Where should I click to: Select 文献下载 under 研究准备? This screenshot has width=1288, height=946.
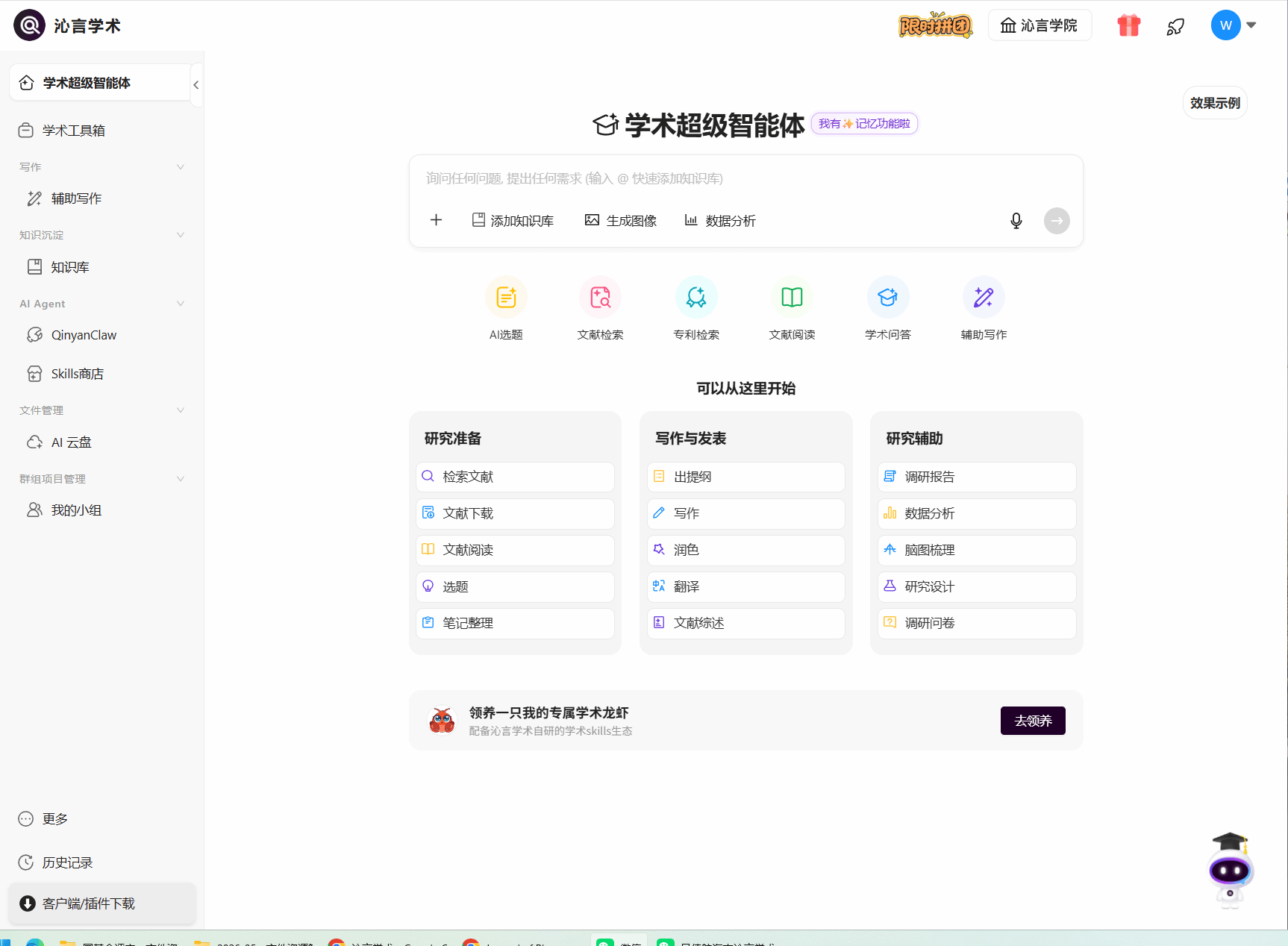pyautogui.click(x=515, y=513)
